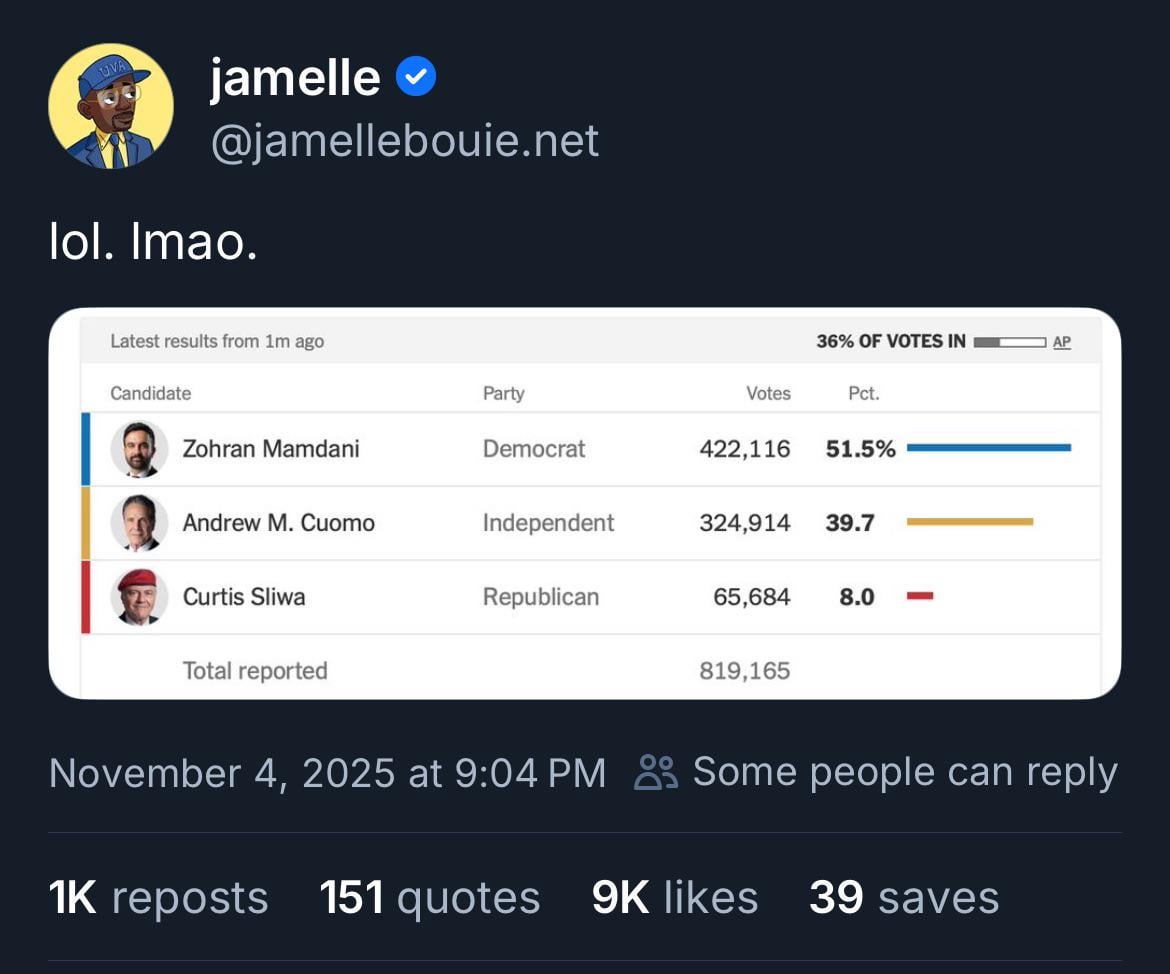The height and width of the screenshot is (974, 1170).
Task: Click Andrew M. Cuomo's candidate photo
Action: [139, 523]
